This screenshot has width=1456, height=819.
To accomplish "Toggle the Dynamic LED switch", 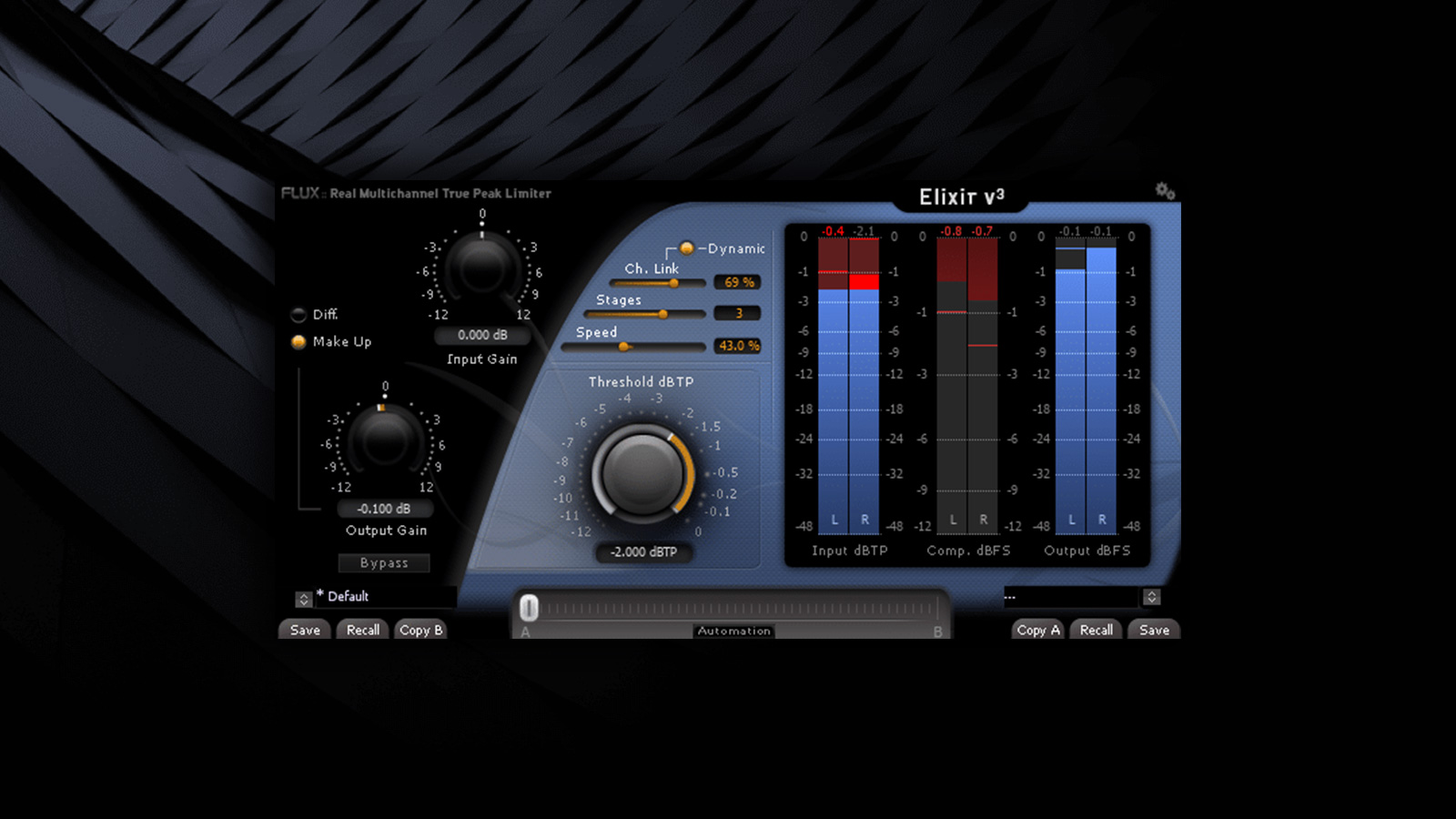I will pyautogui.click(x=687, y=248).
